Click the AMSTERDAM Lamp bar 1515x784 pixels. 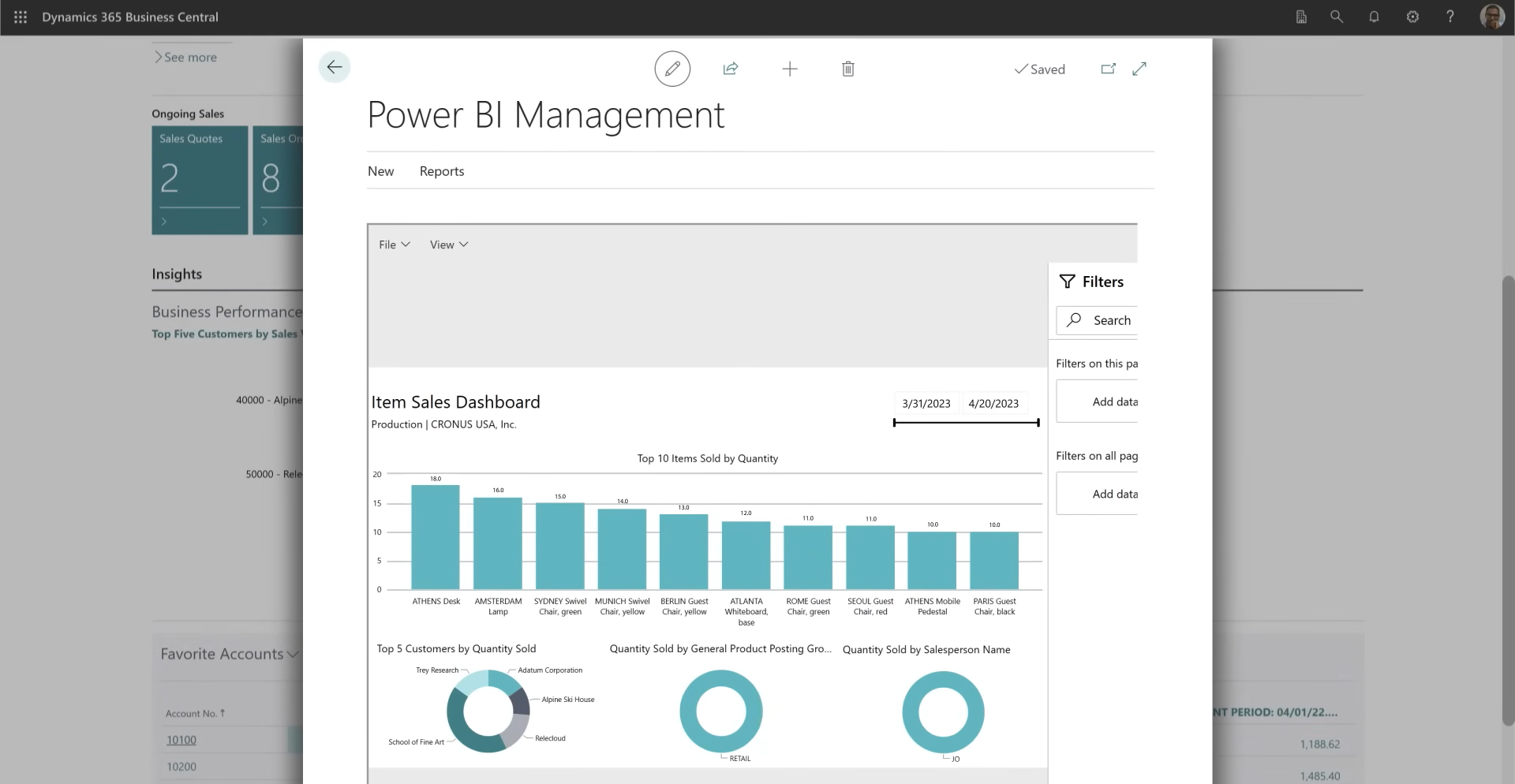pos(498,543)
